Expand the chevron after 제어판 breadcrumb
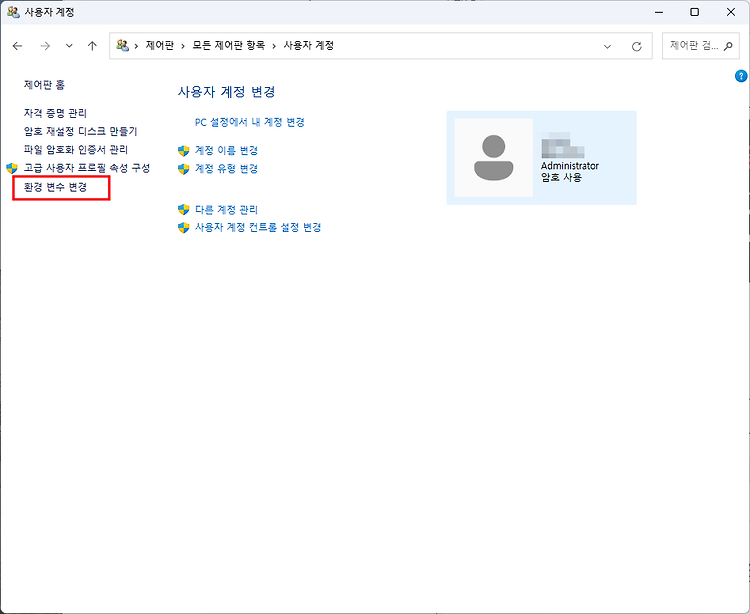Screen dimensions: 750x614 [183, 46]
